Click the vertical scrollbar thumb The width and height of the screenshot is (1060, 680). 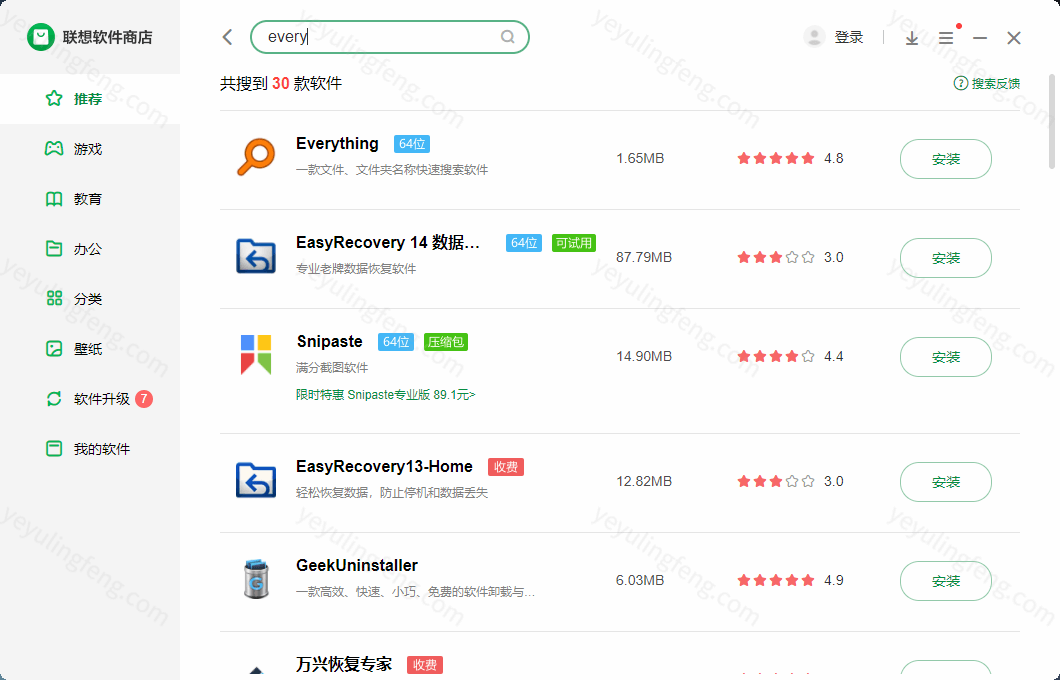tap(1051, 122)
